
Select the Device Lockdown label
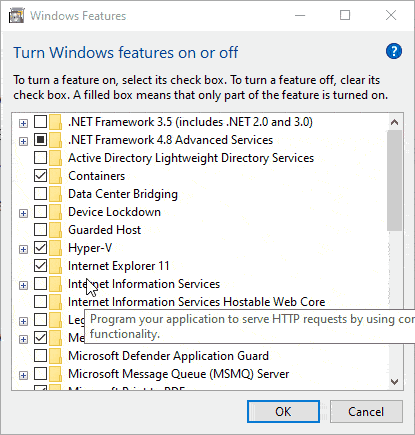click(114, 212)
